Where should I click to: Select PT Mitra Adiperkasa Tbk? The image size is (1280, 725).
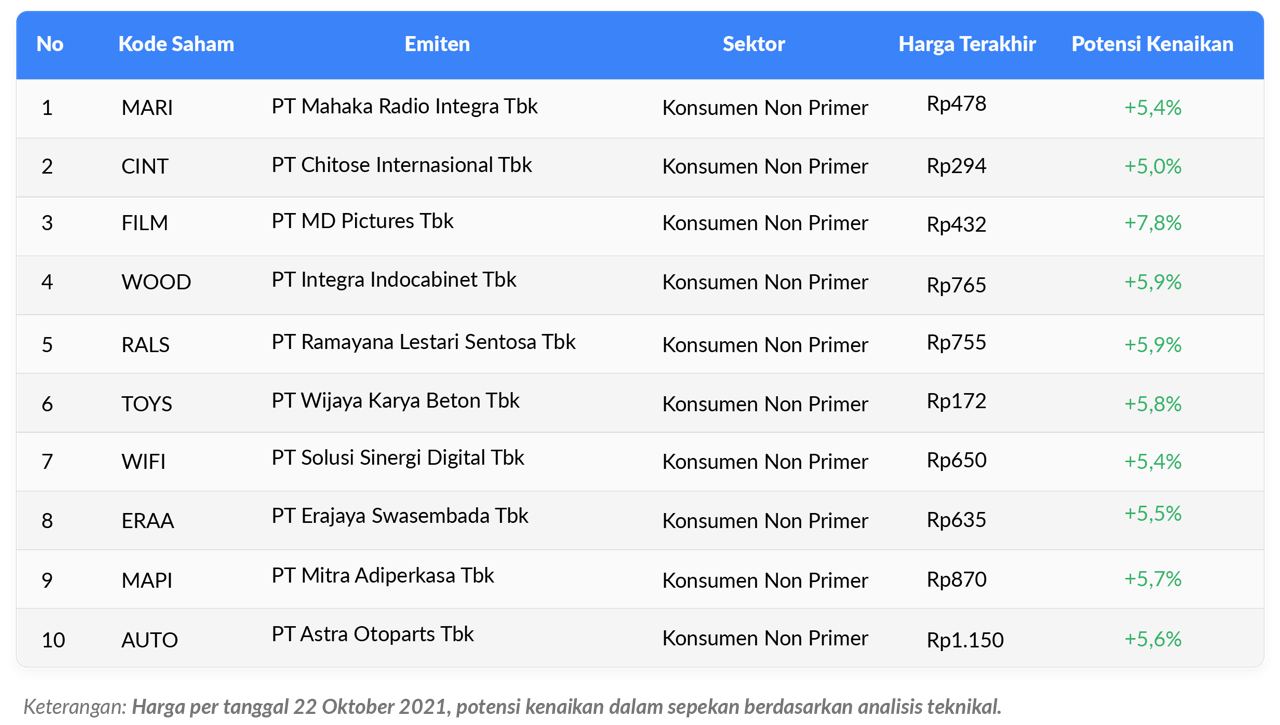pyautogui.click(x=383, y=576)
